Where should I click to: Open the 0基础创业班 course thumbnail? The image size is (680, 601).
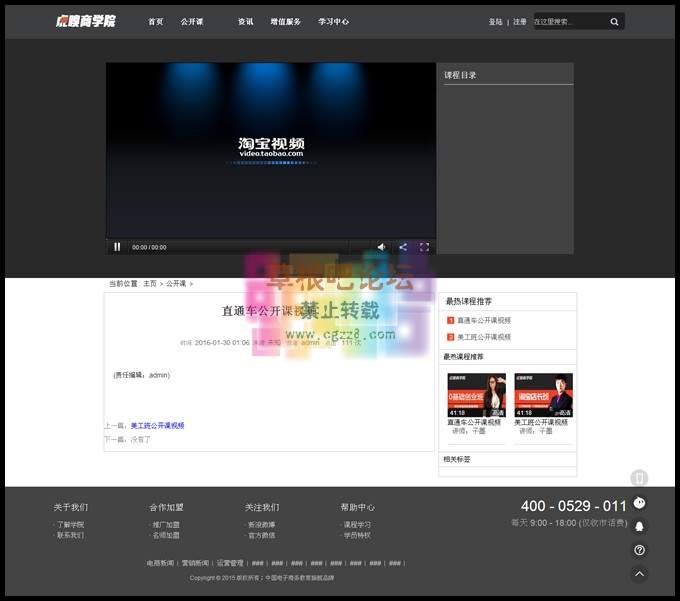[477, 395]
